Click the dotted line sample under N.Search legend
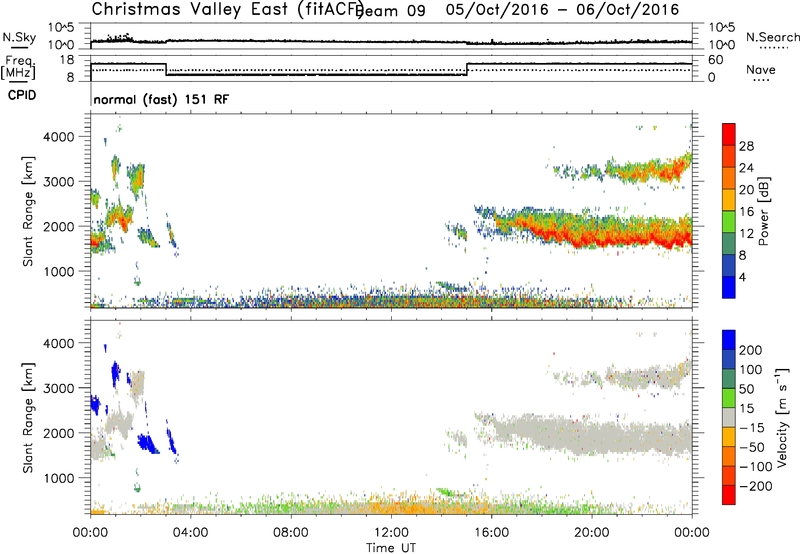The height and width of the screenshot is (554, 800). (x=774, y=48)
